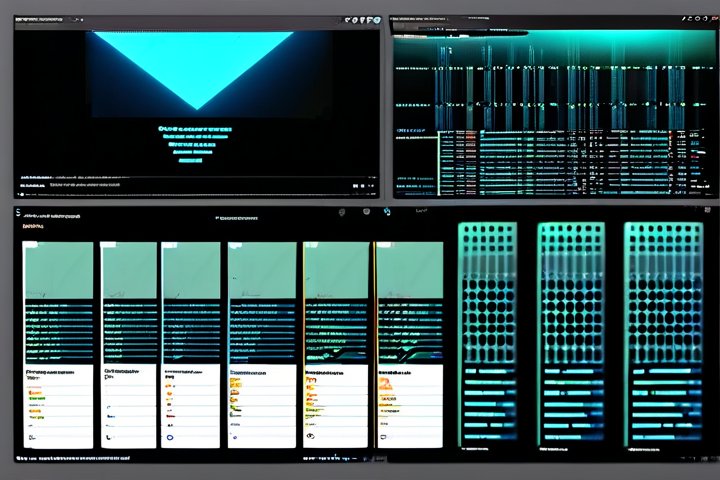Screen dimensions: 720x480
Task: Click the blue icon in the lower panel toolbar
Action: [388, 211]
